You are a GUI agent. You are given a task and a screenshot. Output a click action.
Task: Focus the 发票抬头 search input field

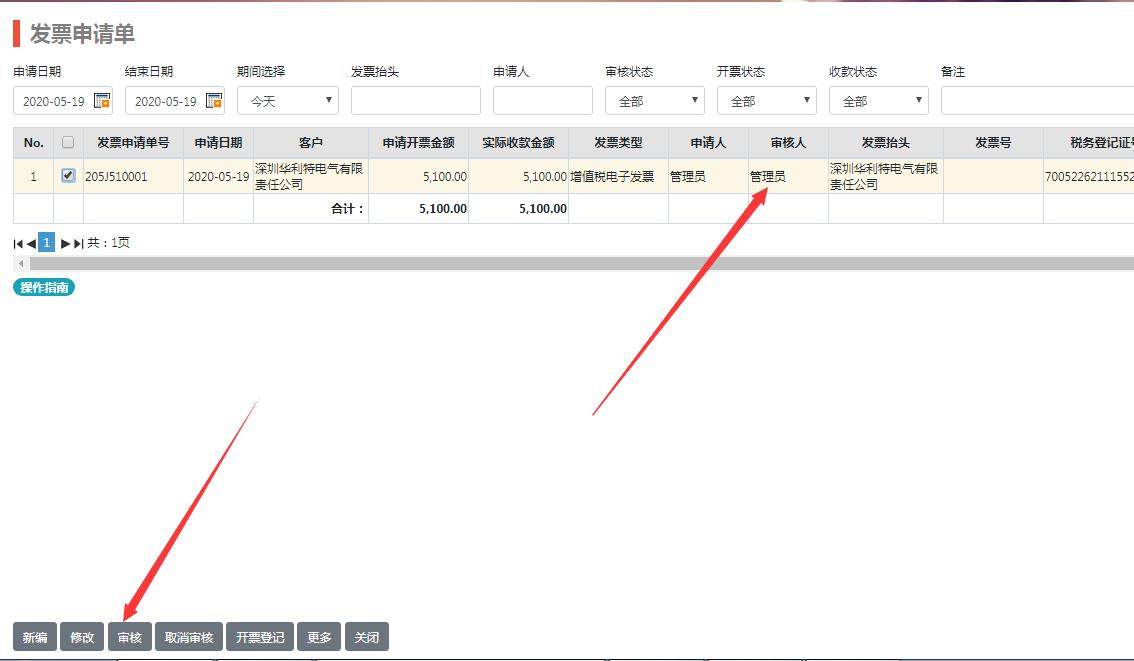pos(415,101)
